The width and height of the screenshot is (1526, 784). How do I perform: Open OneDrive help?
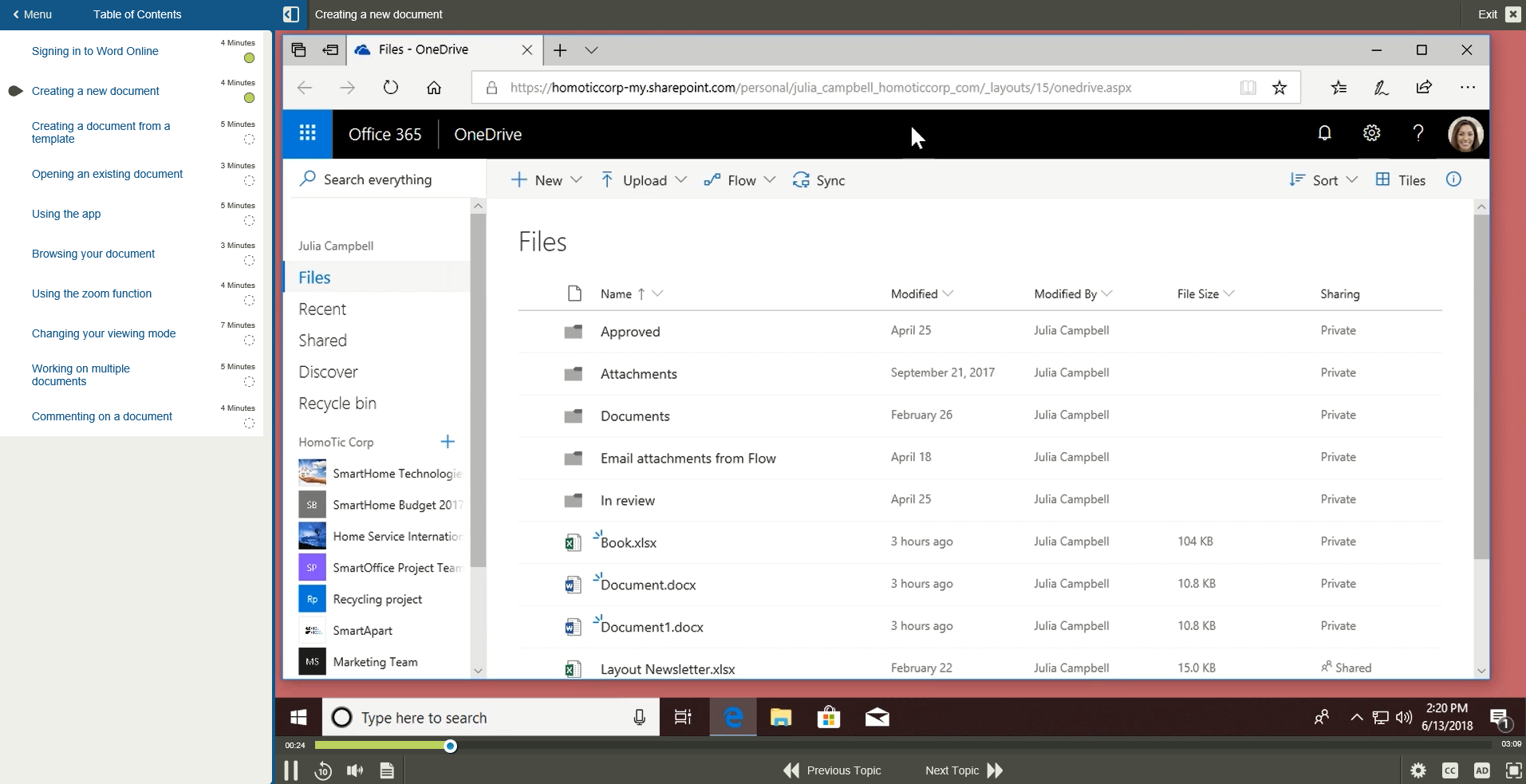pos(1417,134)
